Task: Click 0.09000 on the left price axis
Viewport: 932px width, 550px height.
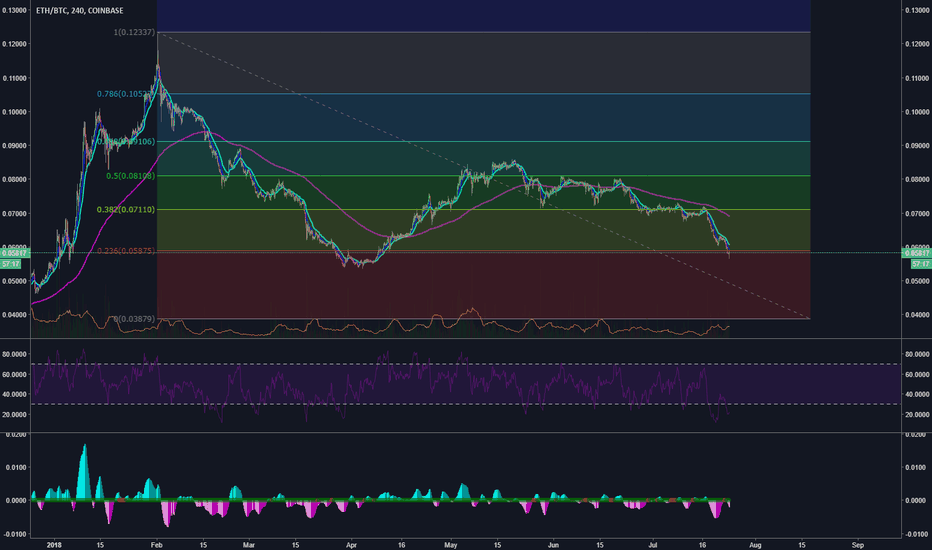Action: 14,146
